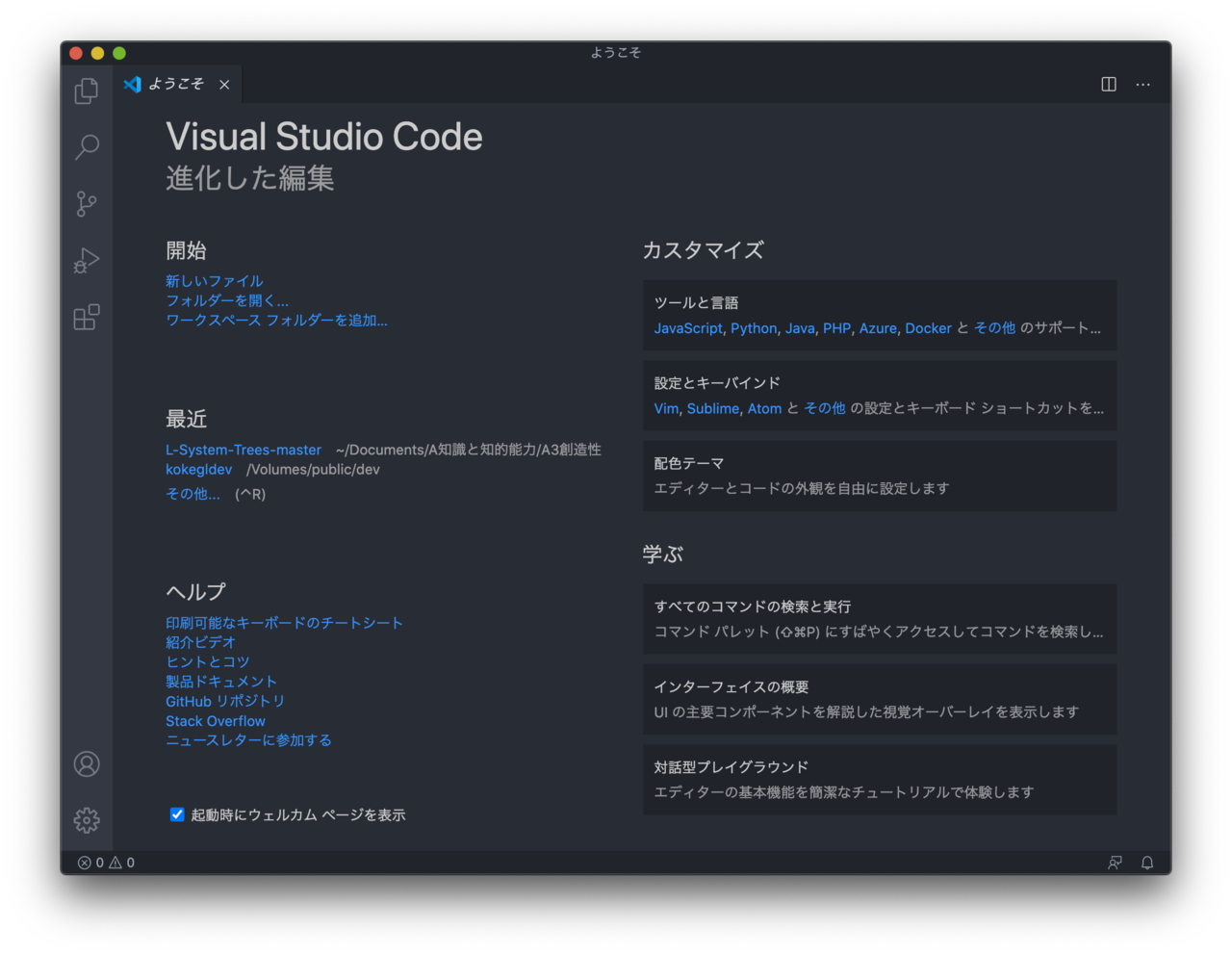Toggle 起動時にウェルカム ページを表示 checkbox
The width and height of the screenshot is (1232, 955).
177,814
